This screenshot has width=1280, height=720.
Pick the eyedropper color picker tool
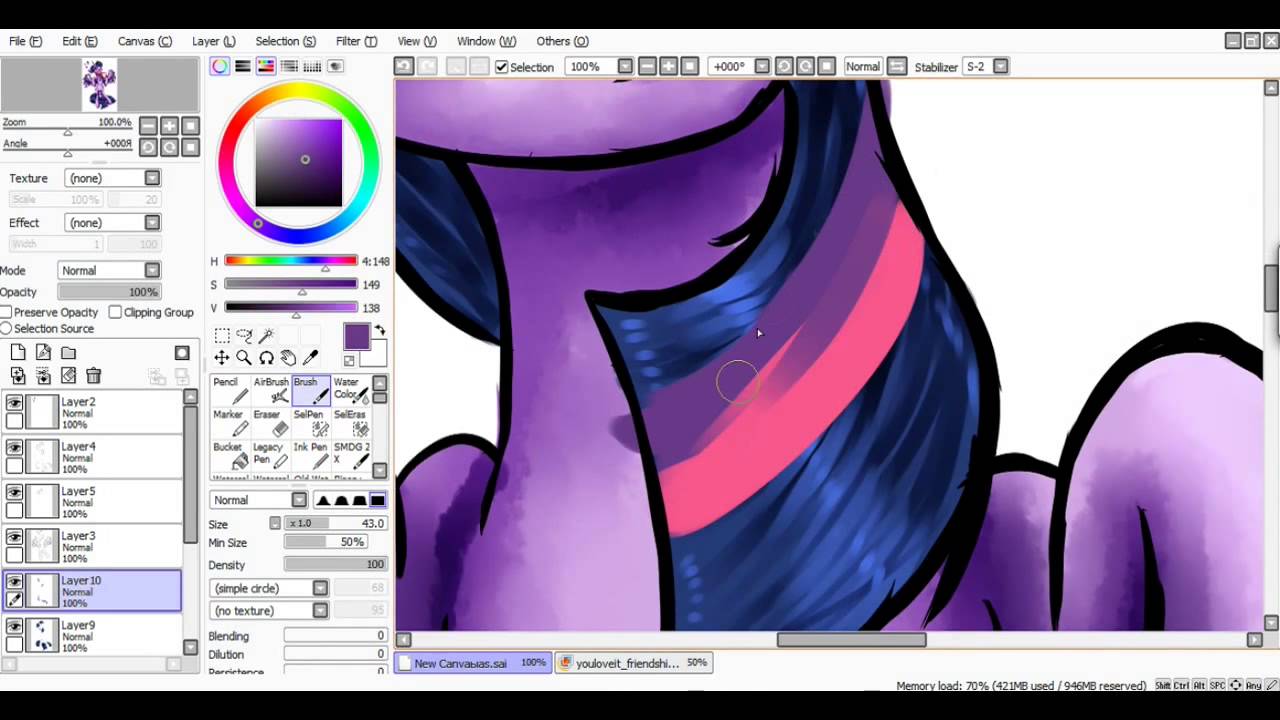(x=310, y=358)
